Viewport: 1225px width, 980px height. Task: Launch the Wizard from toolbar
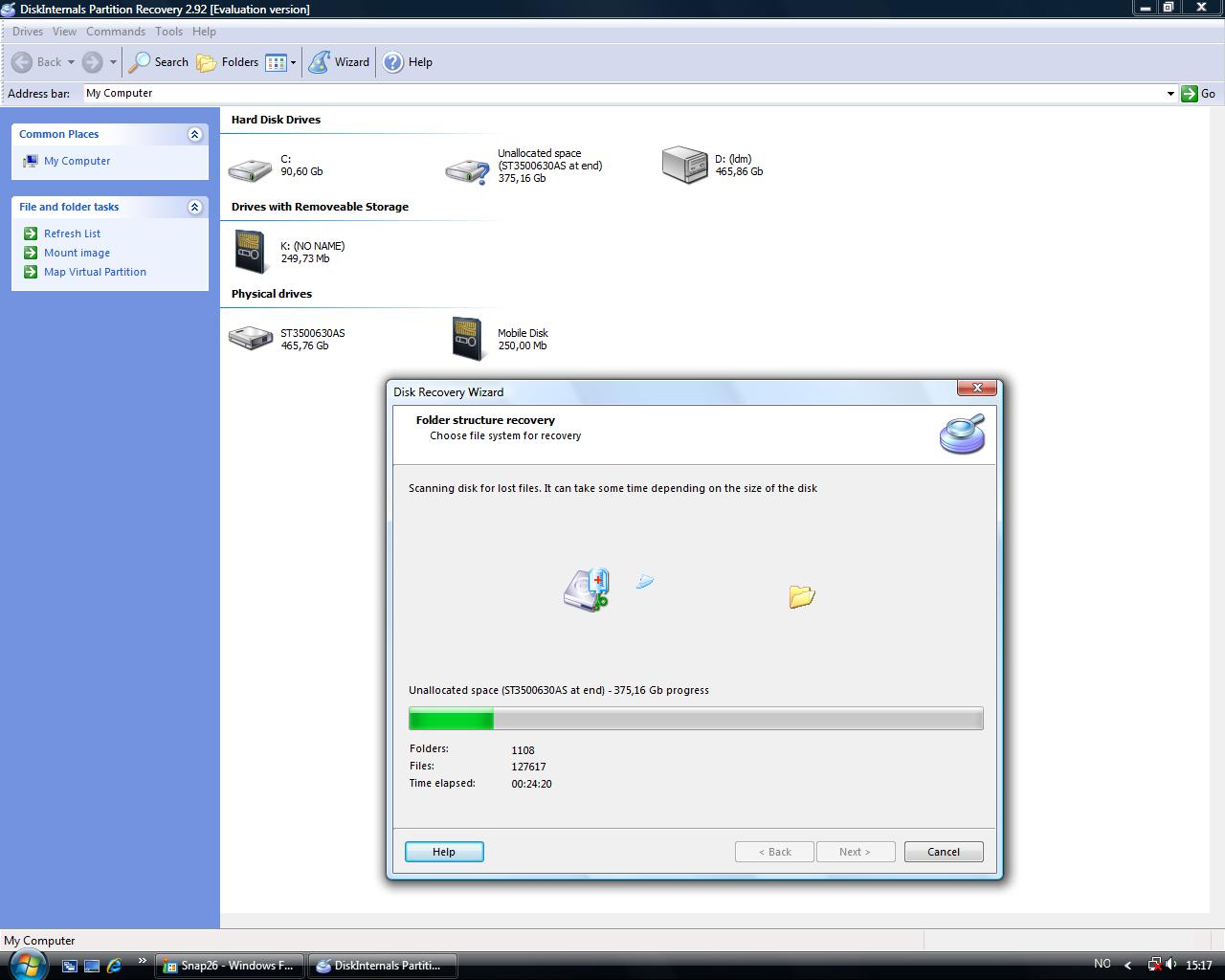[x=339, y=62]
